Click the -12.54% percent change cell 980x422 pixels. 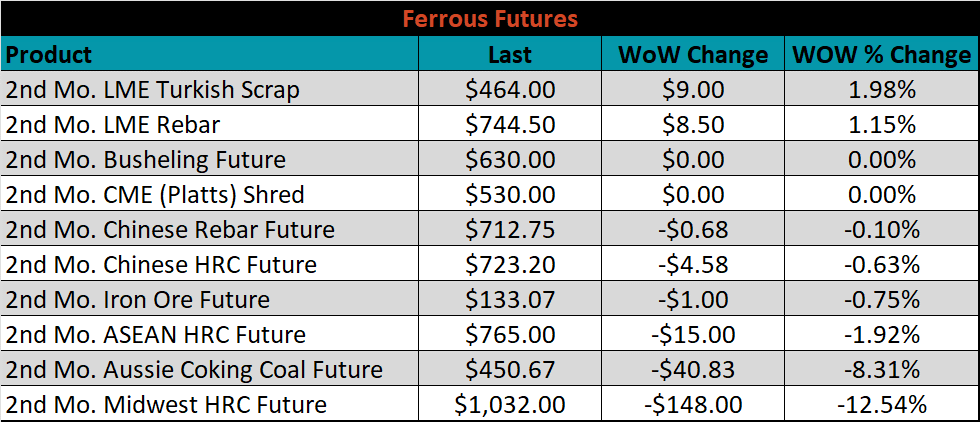pos(882,404)
